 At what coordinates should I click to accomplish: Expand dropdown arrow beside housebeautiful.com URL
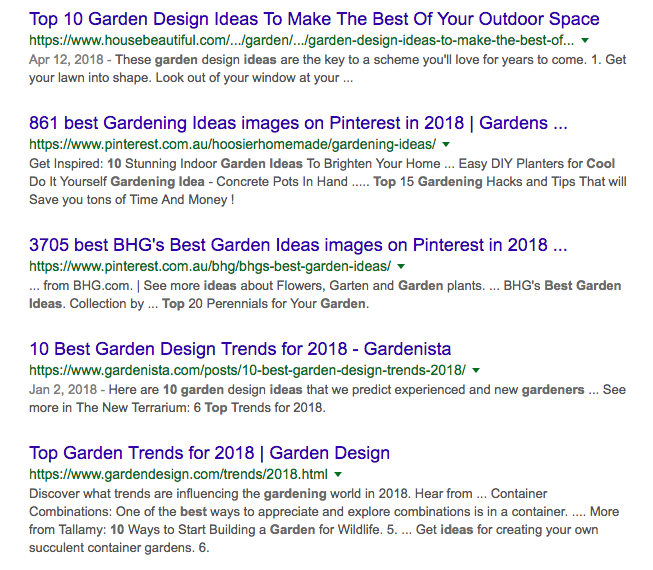click(584, 41)
